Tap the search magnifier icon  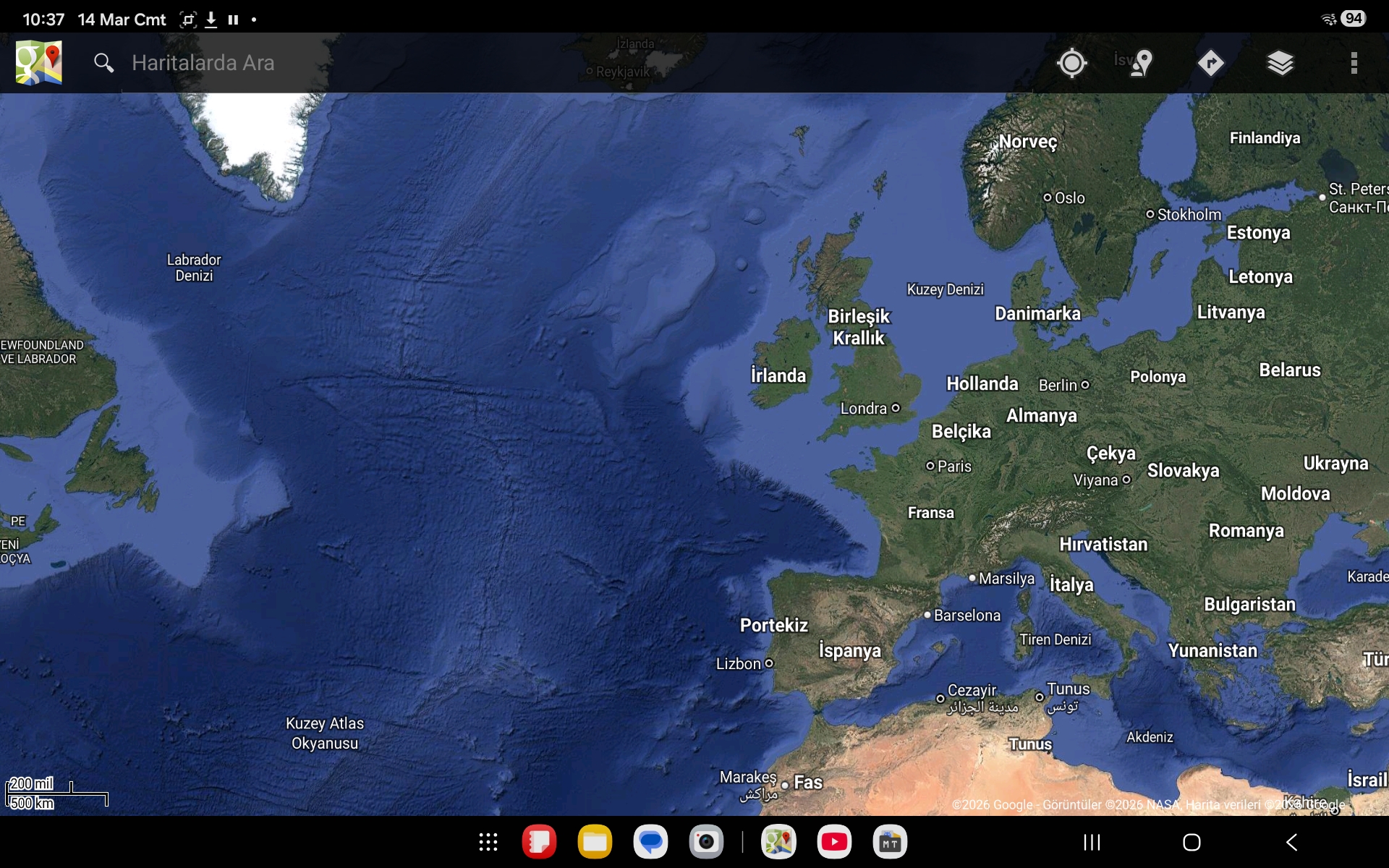(103, 63)
